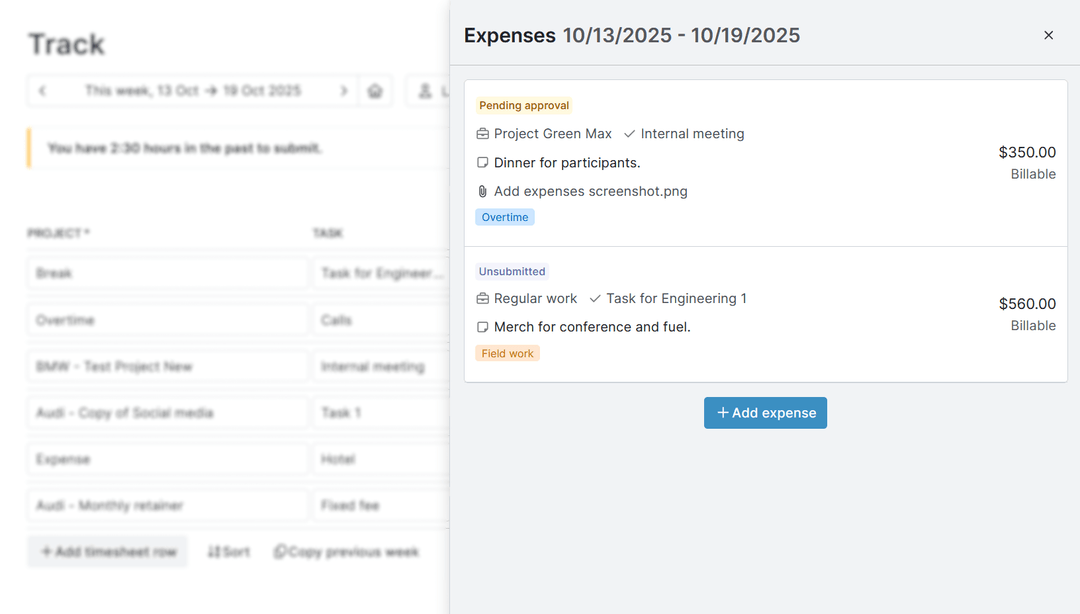This screenshot has height=614, width=1080.
Task: Click the Add timesheet row button
Action: coord(107,551)
